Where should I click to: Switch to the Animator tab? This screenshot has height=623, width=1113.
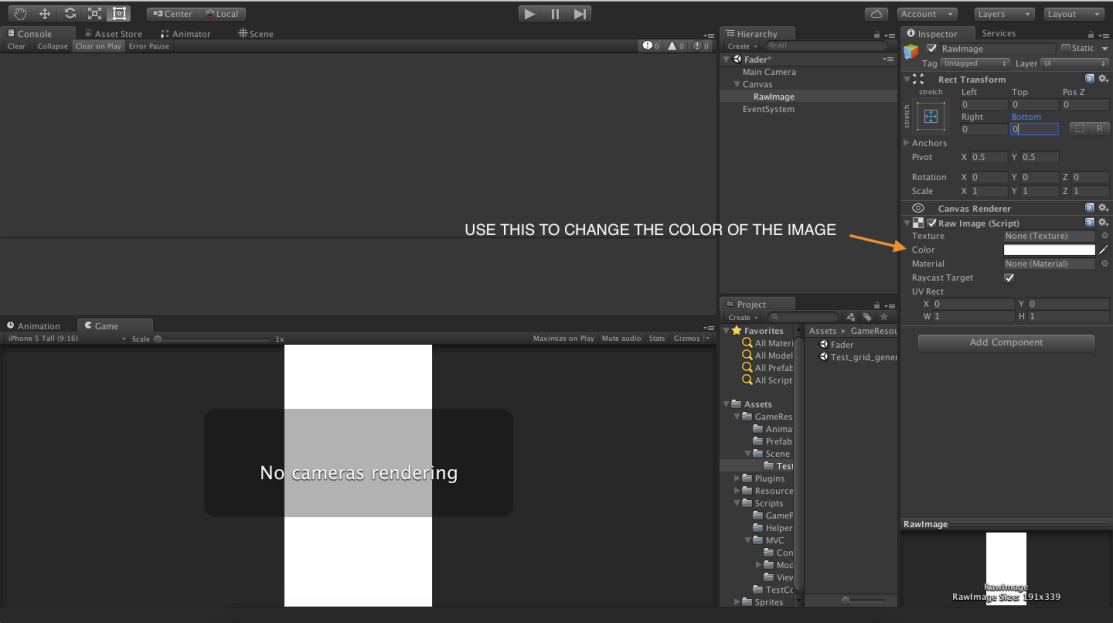(186, 33)
